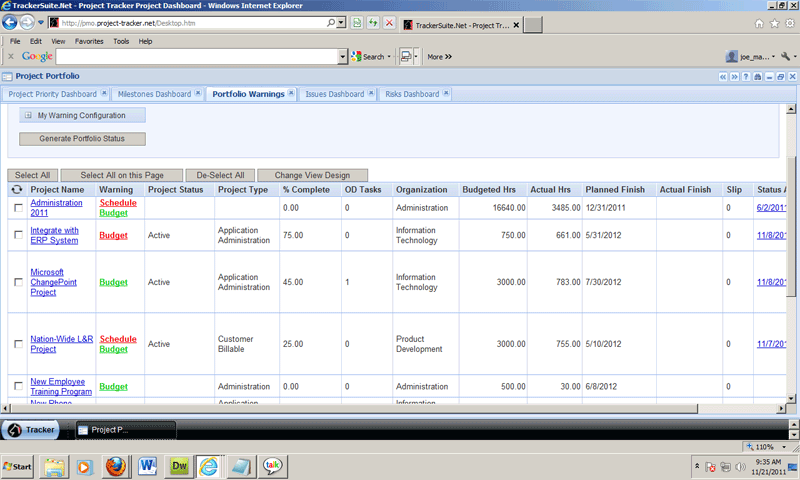Viewport: 800px width, 480px height.
Task: Open the Google search box history dropdown
Action: (x=343, y=57)
